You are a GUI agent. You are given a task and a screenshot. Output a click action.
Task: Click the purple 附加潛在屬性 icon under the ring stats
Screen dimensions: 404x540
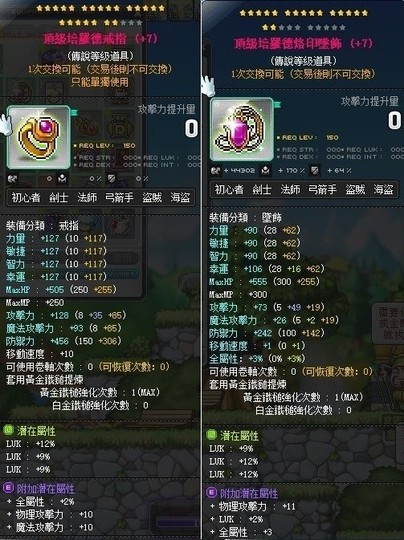pos(8,488)
